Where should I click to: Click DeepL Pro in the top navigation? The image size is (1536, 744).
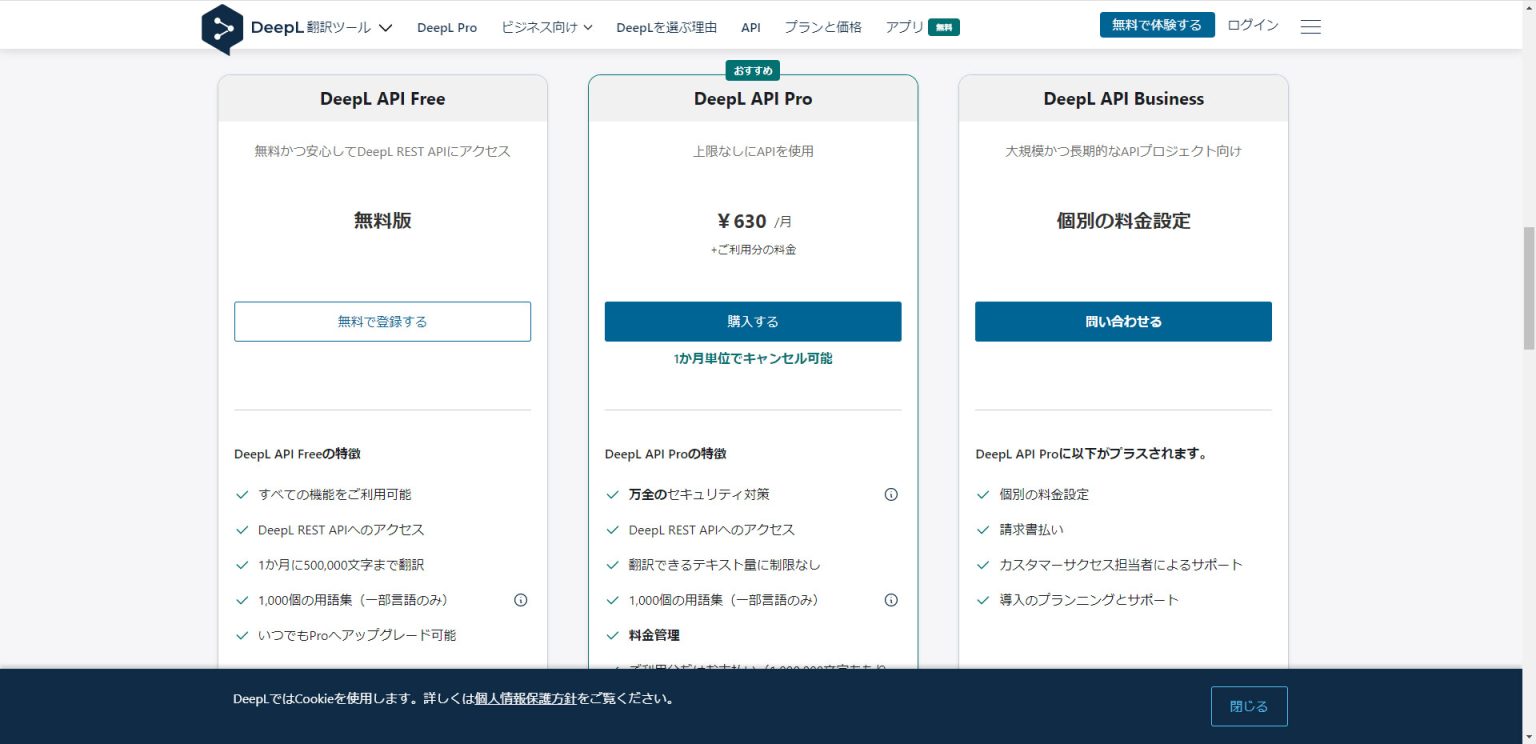[447, 28]
